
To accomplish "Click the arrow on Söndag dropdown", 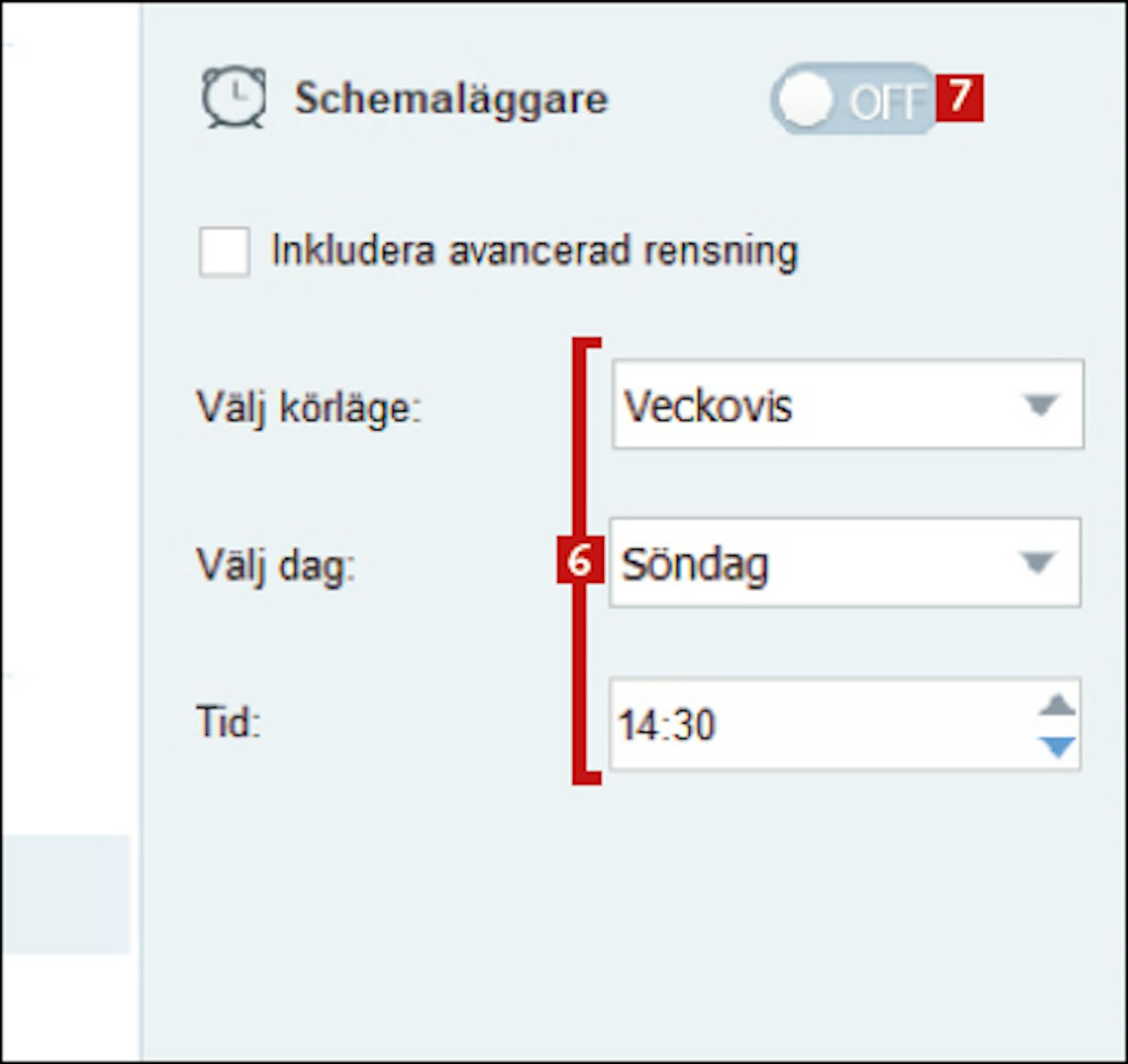I will point(1038,562).
